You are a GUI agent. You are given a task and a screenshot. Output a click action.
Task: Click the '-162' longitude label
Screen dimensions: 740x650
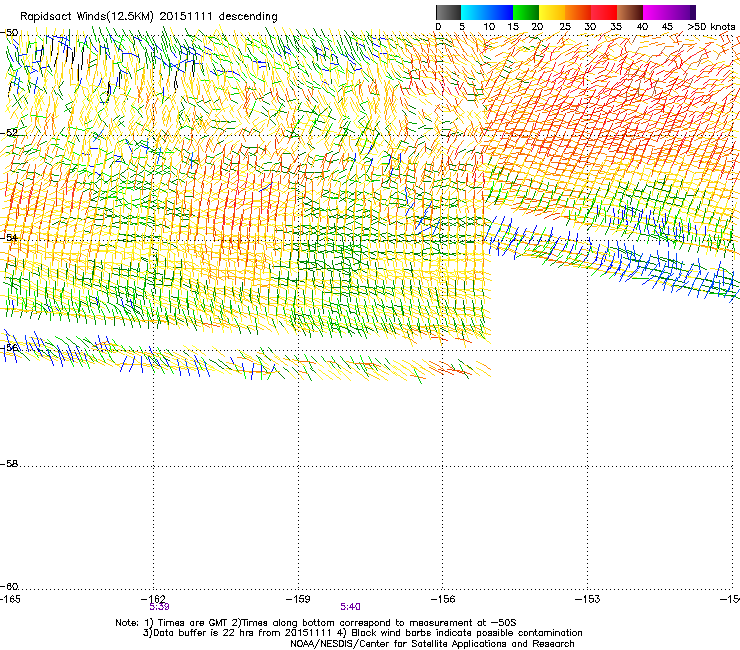pos(153,599)
